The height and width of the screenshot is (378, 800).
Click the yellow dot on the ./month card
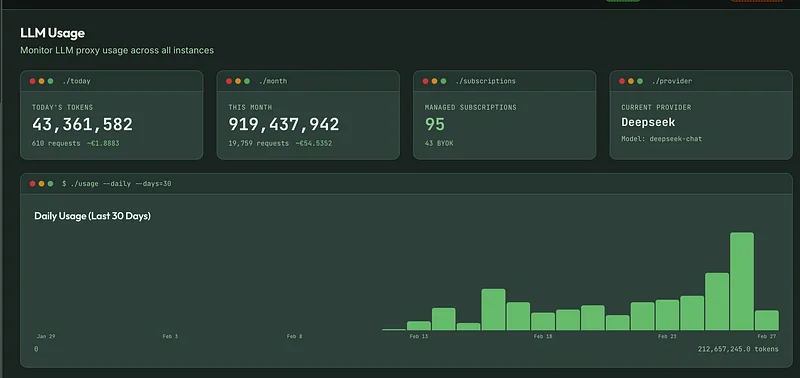tap(238, 81)
